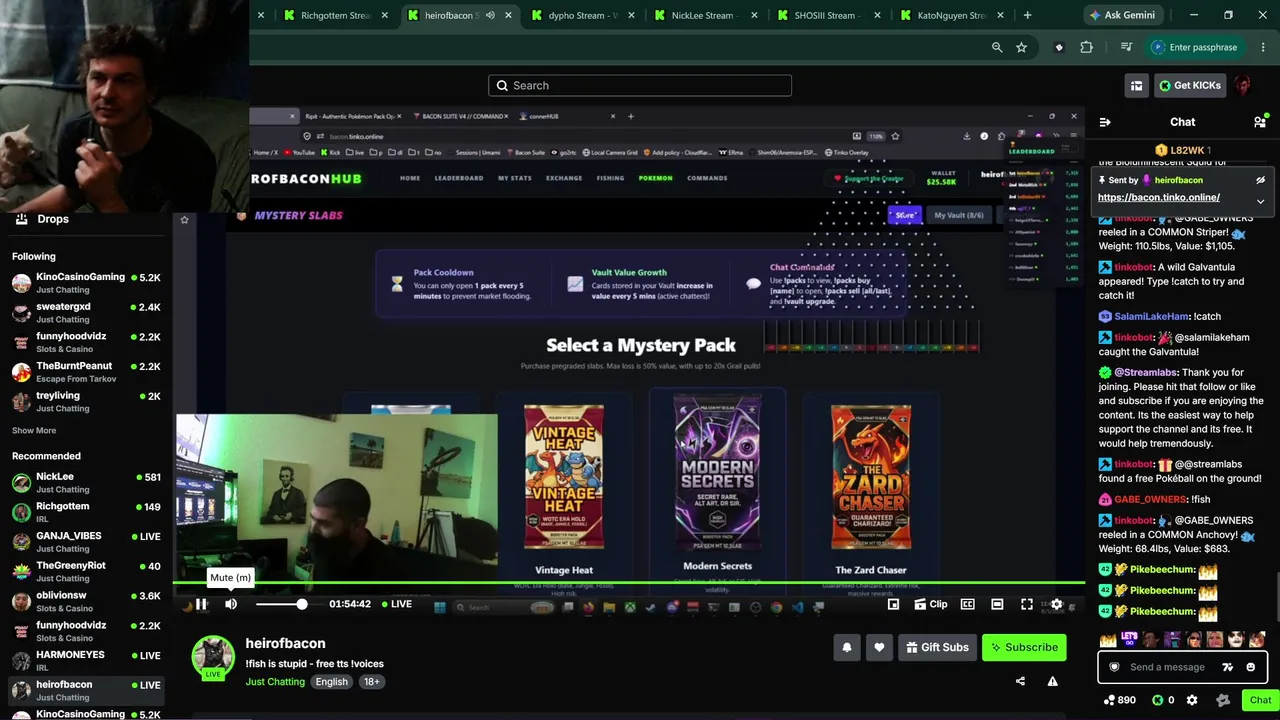This screenshot has width=1280, height=720.
Task: Open the chat users list icon
Action: point(1259,122)
